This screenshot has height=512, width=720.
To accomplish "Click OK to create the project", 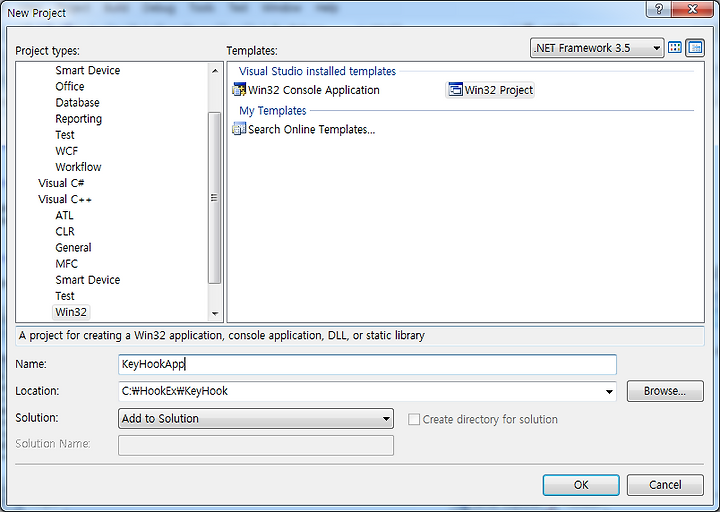I will 581,485.
